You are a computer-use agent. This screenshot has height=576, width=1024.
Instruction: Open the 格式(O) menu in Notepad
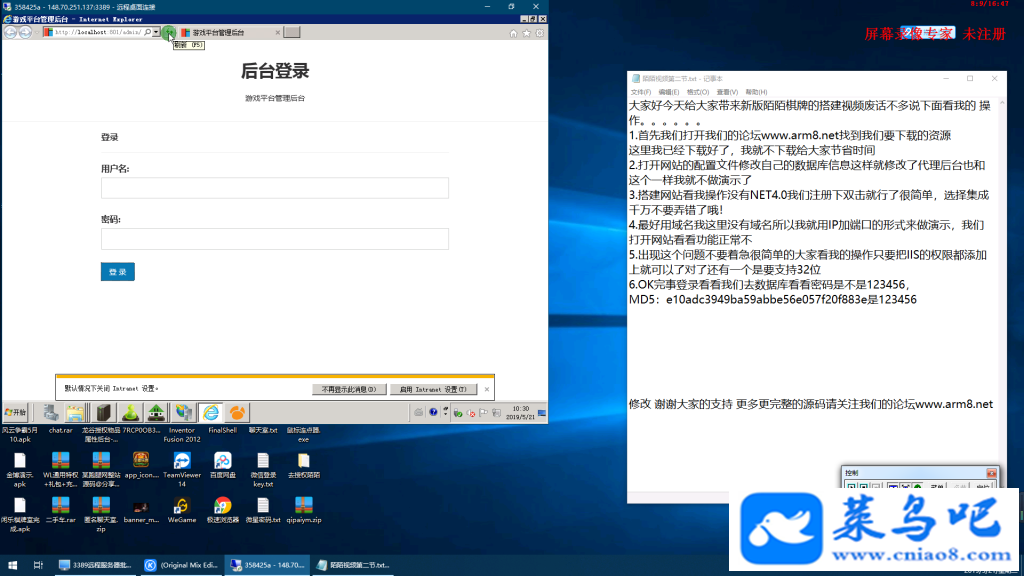[x=697, y=92]
